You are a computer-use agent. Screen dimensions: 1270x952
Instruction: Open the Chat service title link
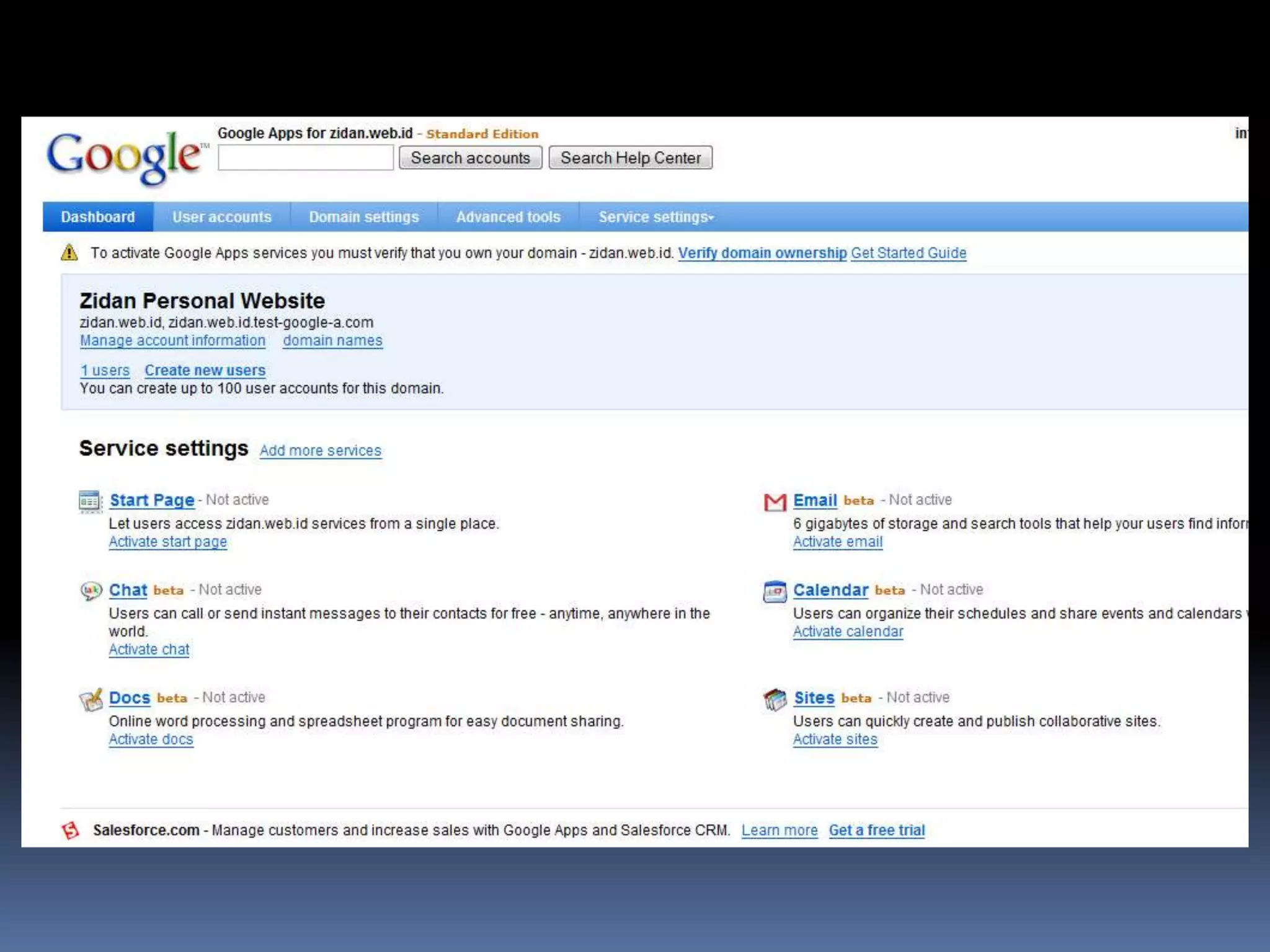(128, 590)
